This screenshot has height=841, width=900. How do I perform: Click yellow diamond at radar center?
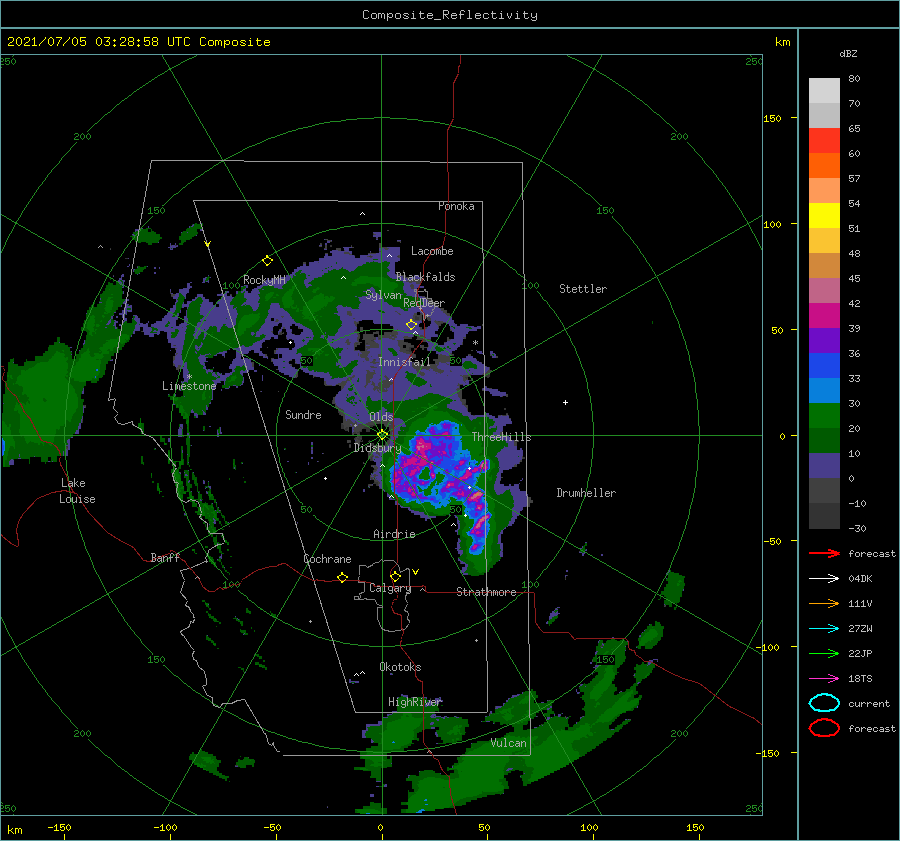click(382, 435)
